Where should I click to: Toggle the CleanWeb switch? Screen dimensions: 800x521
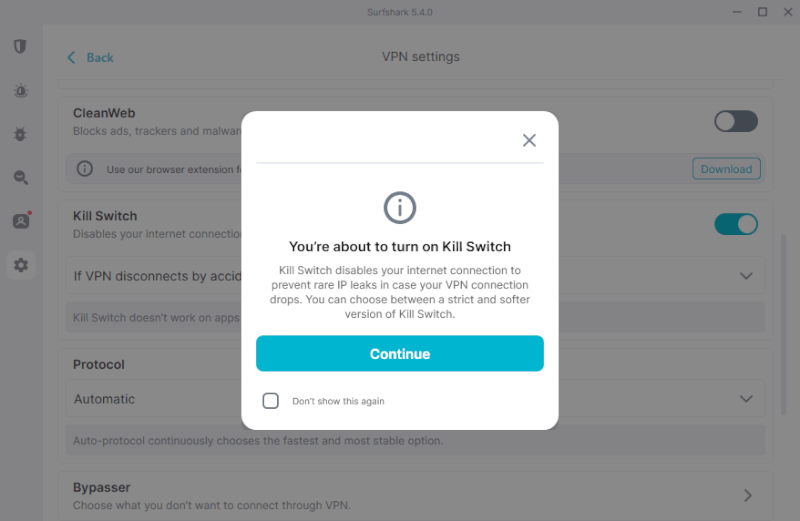coord(736,121)
